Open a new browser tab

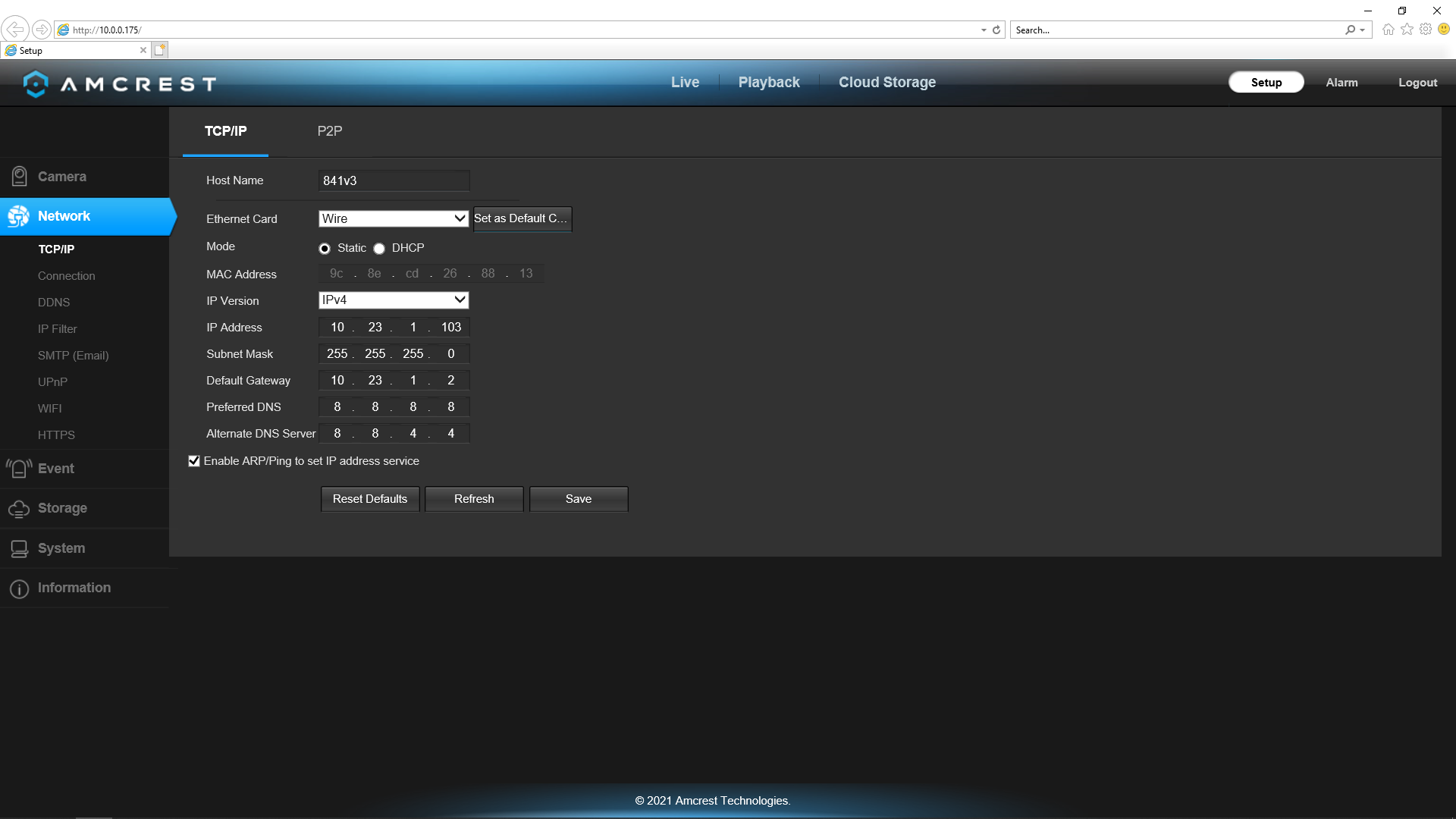click(x=159, y=50)
